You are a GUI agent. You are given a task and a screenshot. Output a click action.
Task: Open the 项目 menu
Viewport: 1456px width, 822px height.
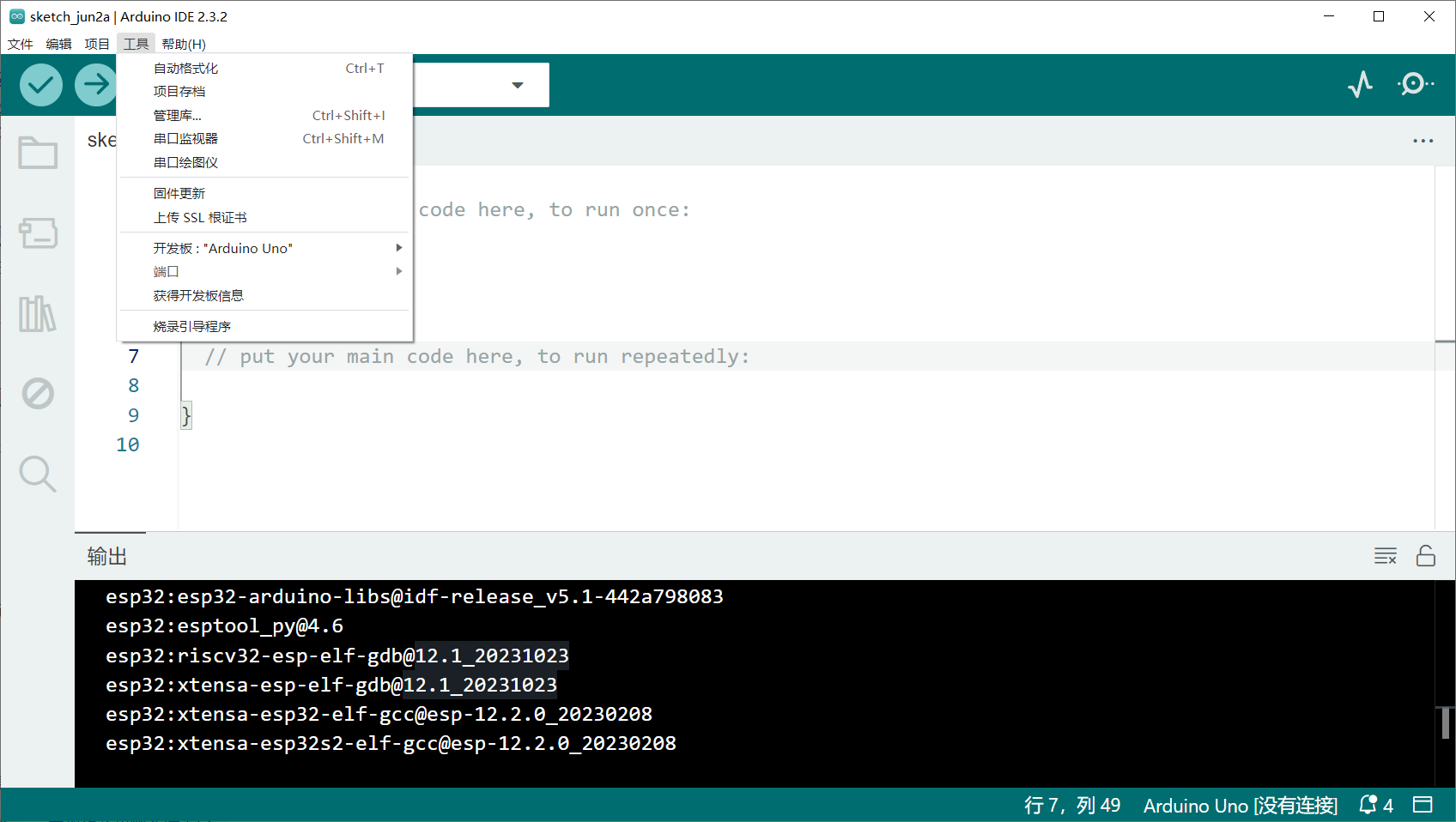point(97,44)
